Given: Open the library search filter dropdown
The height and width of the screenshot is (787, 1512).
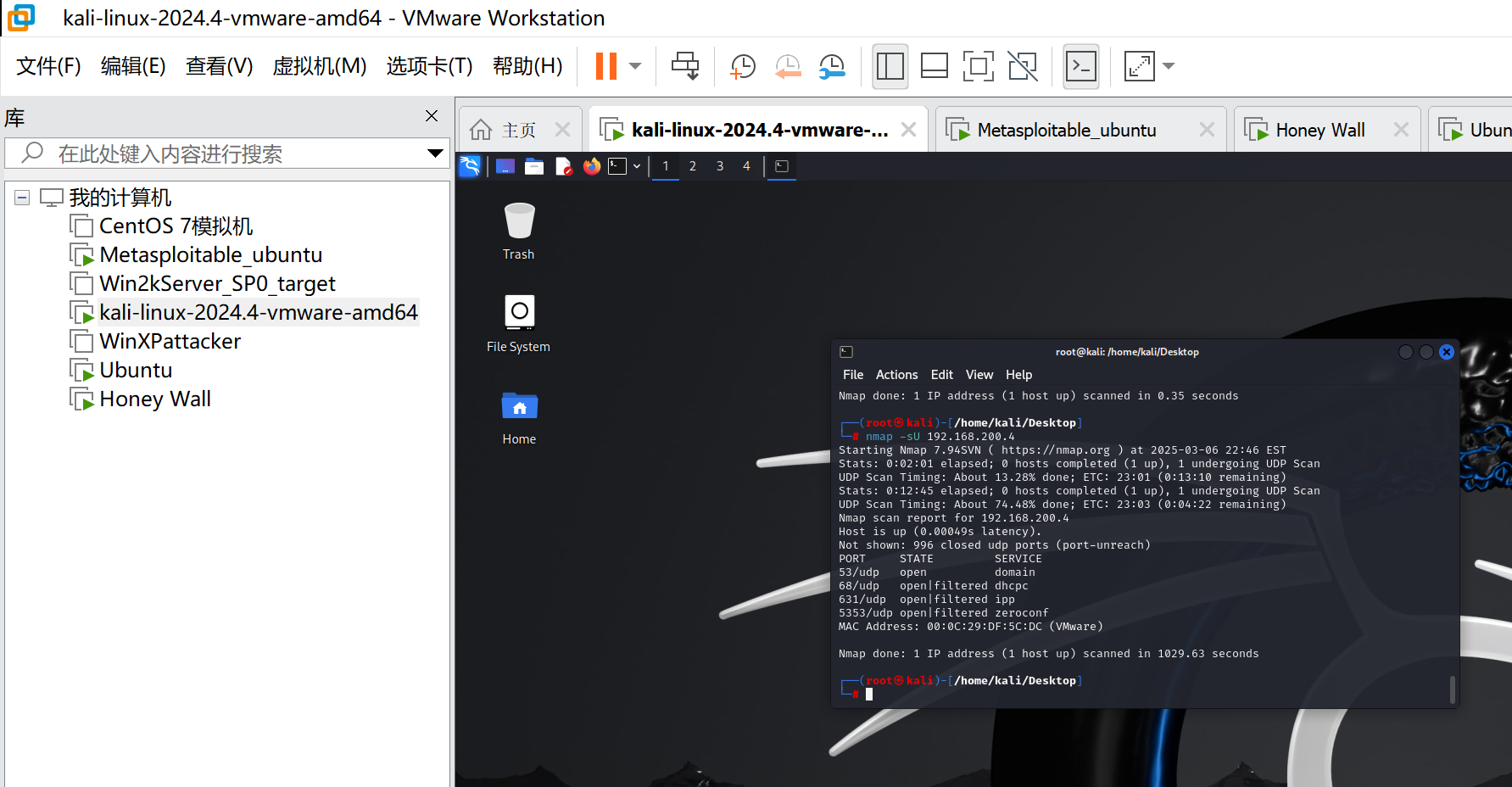Looking at the screenshot, I should pyautogui.click(x=435, y=153).
